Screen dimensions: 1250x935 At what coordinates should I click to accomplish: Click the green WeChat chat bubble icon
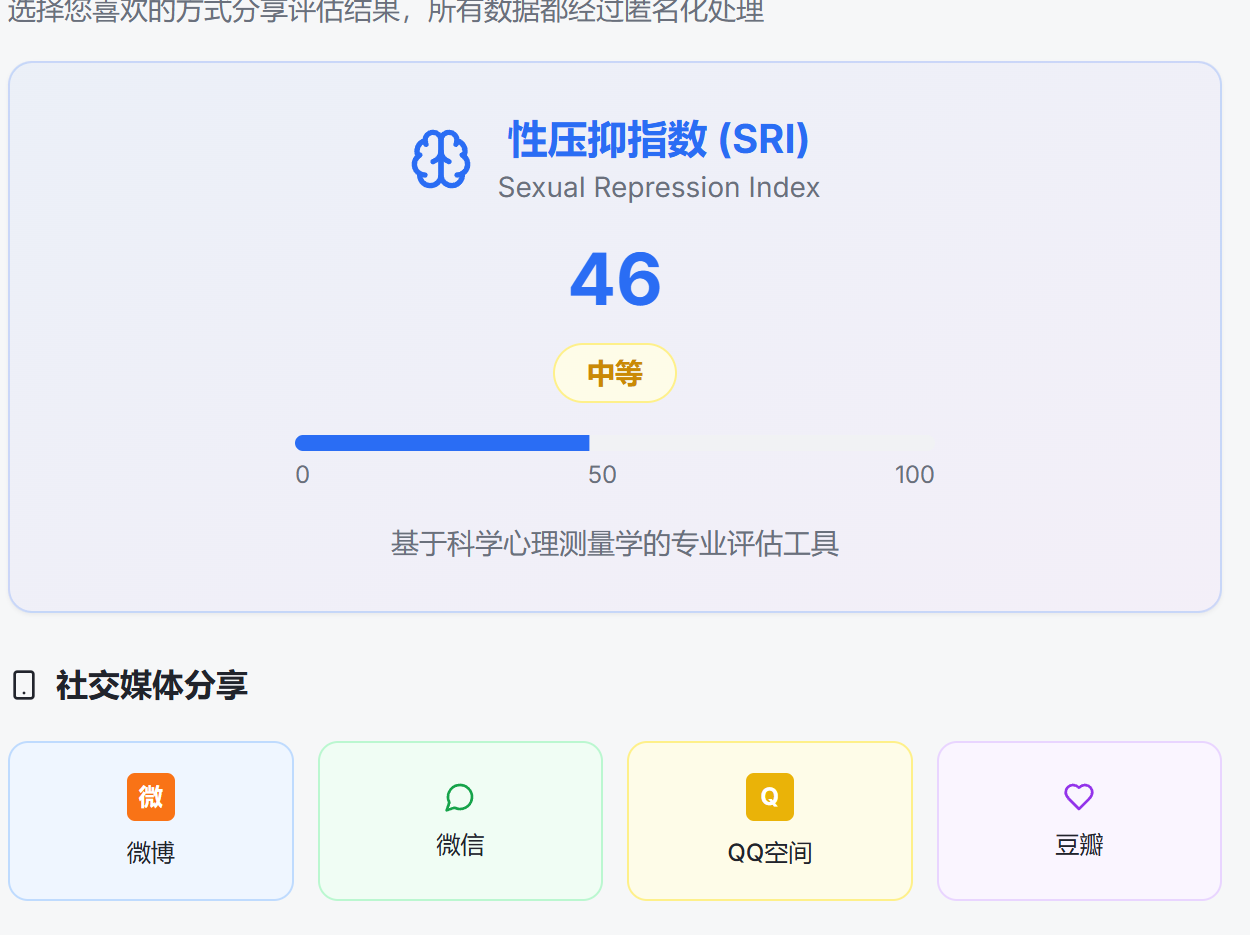point(459,797)
